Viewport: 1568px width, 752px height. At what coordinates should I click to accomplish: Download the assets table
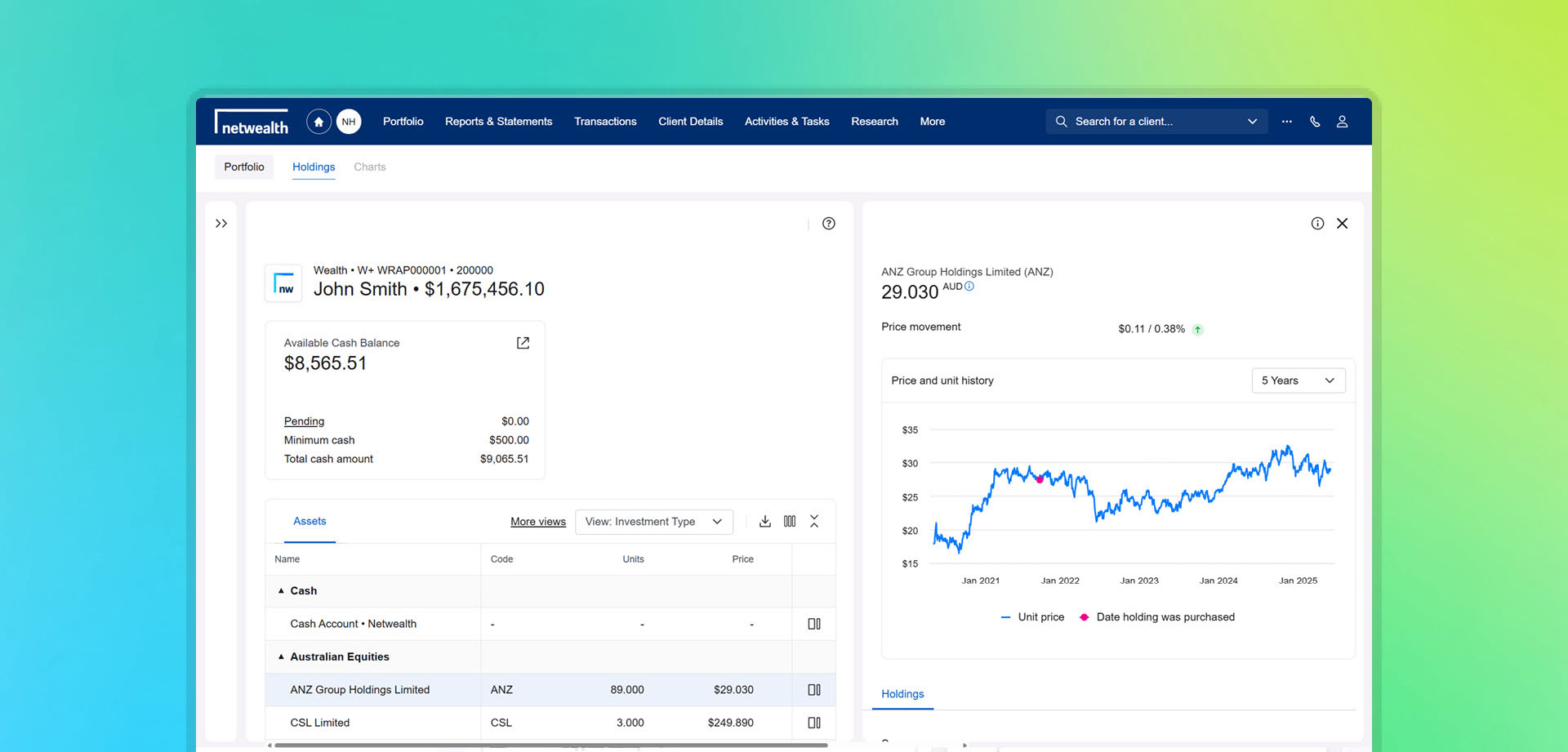point(765,522)
